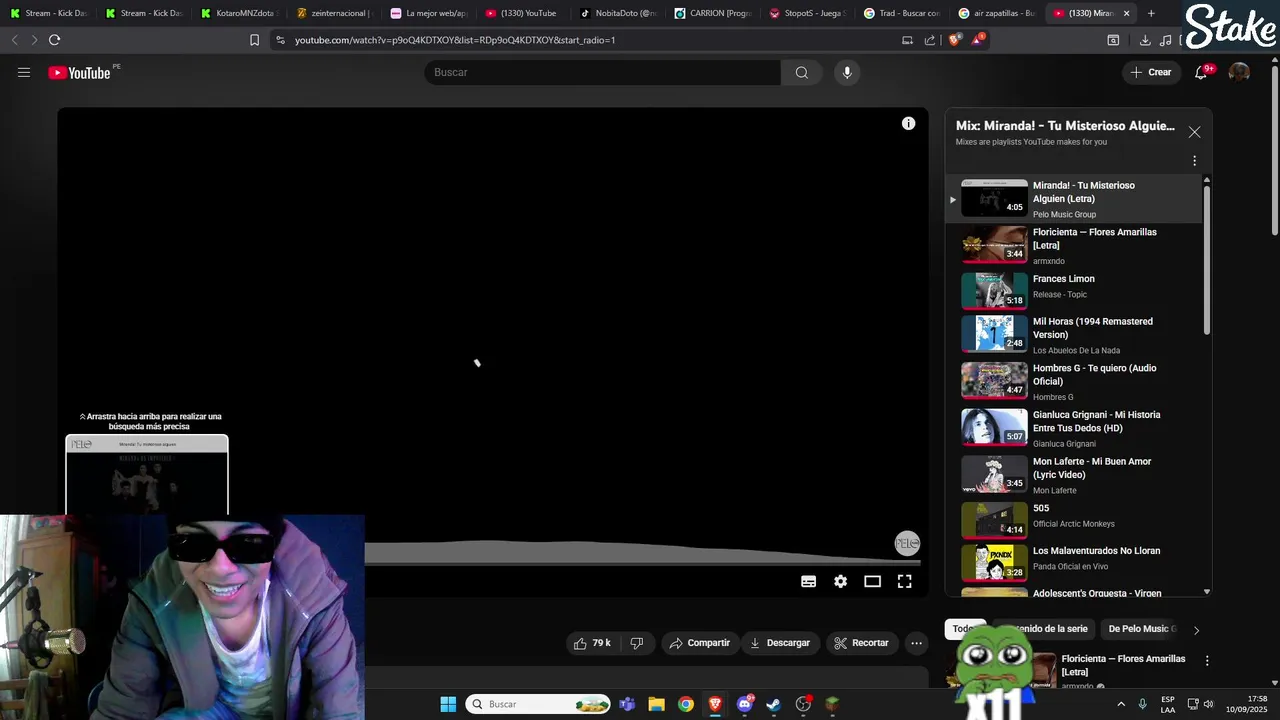Select the De Pelo Music Group chip

pyautogui.click(x=1142, y=629)
